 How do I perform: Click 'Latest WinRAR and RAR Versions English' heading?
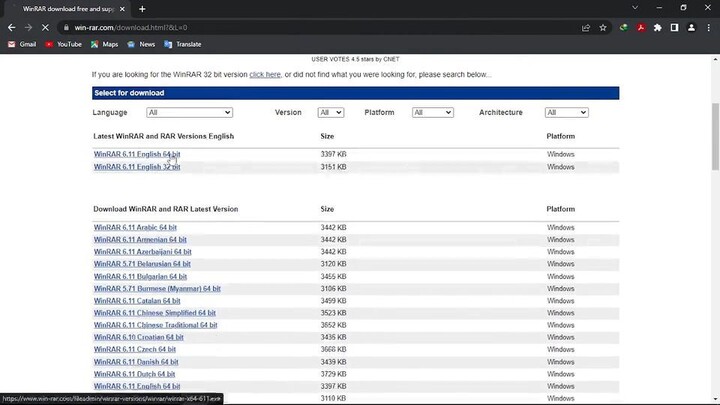(x=163, y=136)
